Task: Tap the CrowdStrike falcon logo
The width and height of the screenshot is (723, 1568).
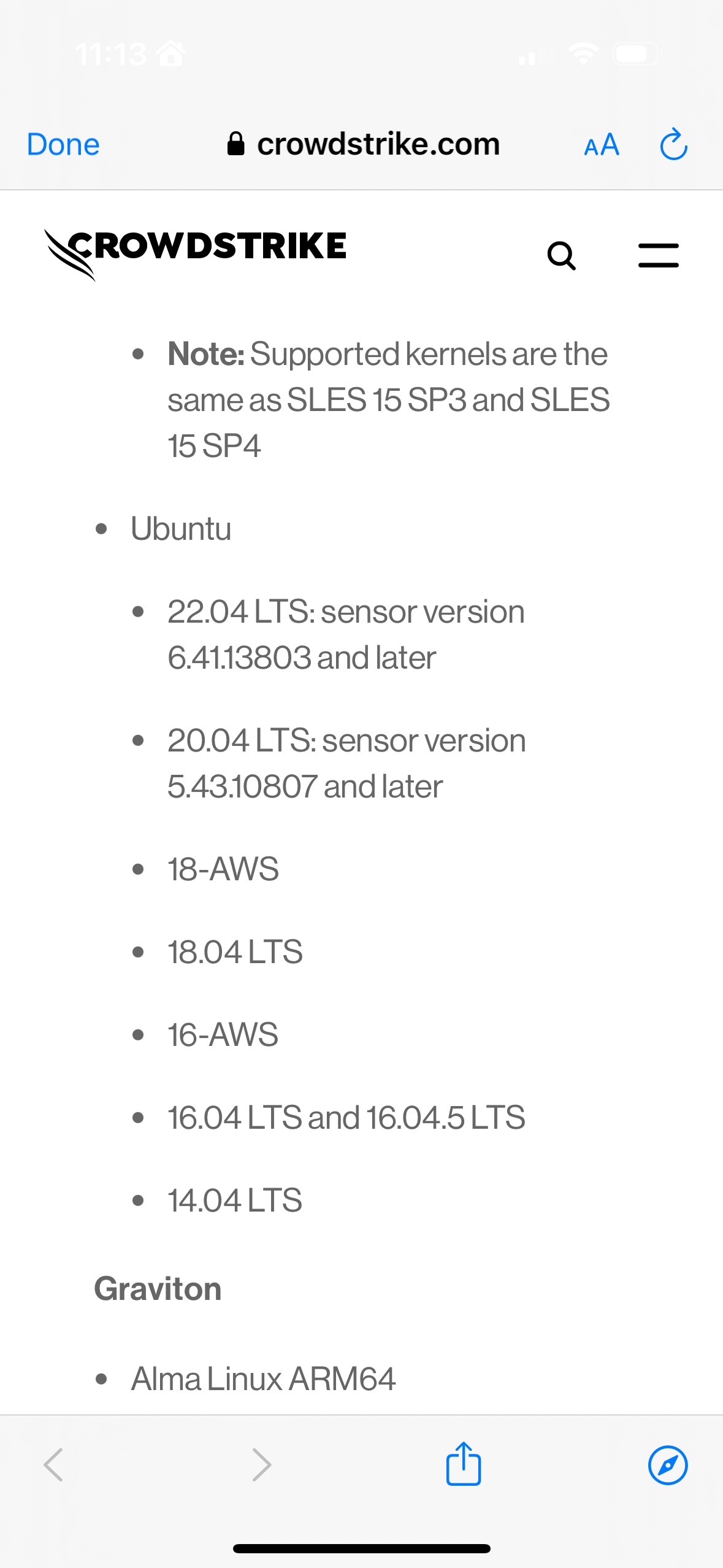Action: tap(195, 254)
